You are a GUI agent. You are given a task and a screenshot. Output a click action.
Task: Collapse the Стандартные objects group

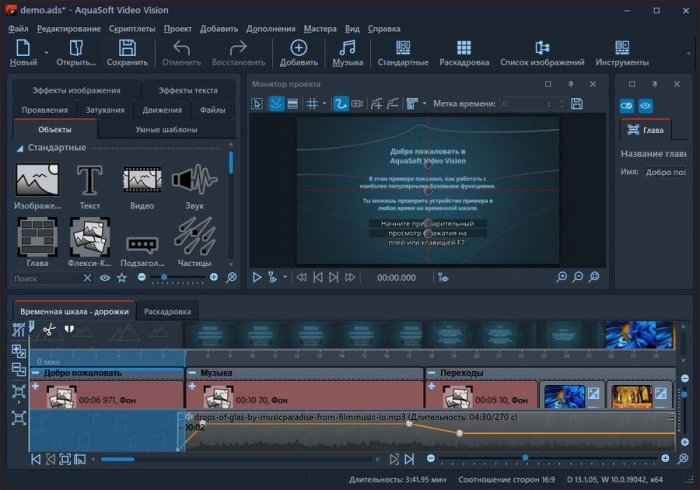point(20,148)
